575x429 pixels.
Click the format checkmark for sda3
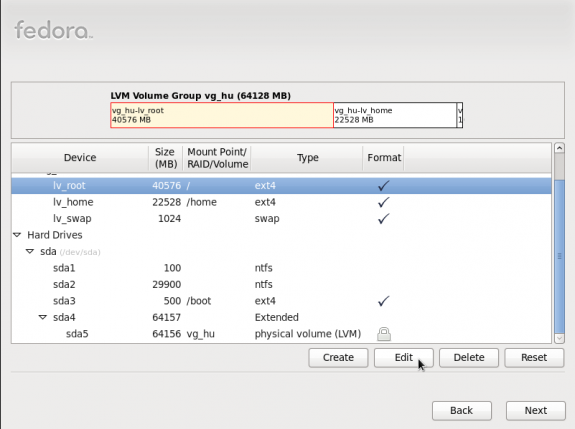(384, 301)
